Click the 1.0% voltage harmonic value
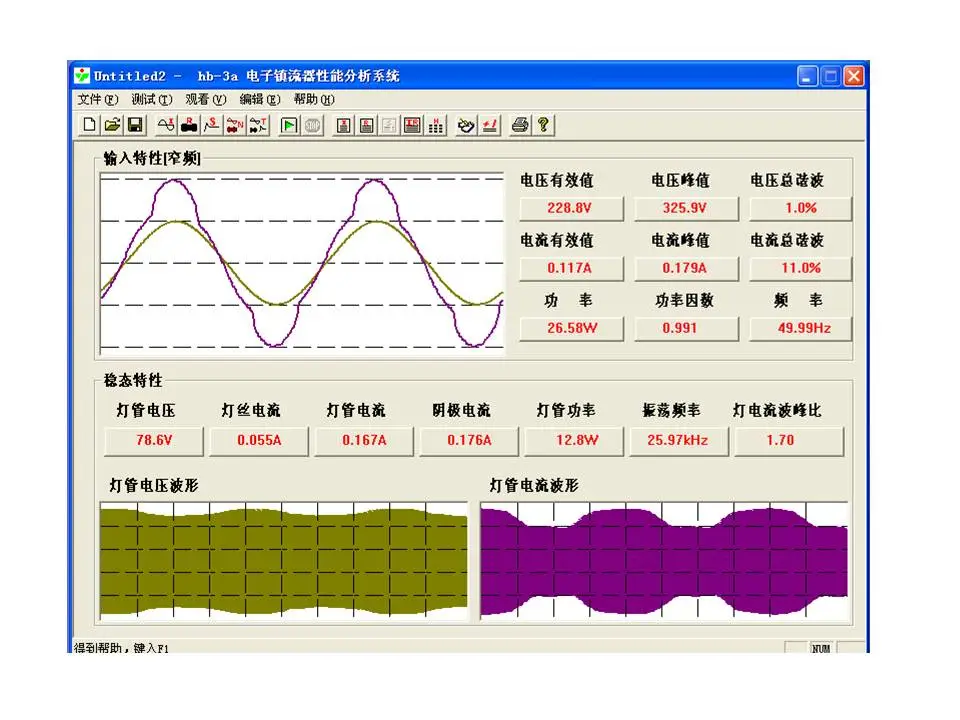Screen dimensions: 960x720 801,208
